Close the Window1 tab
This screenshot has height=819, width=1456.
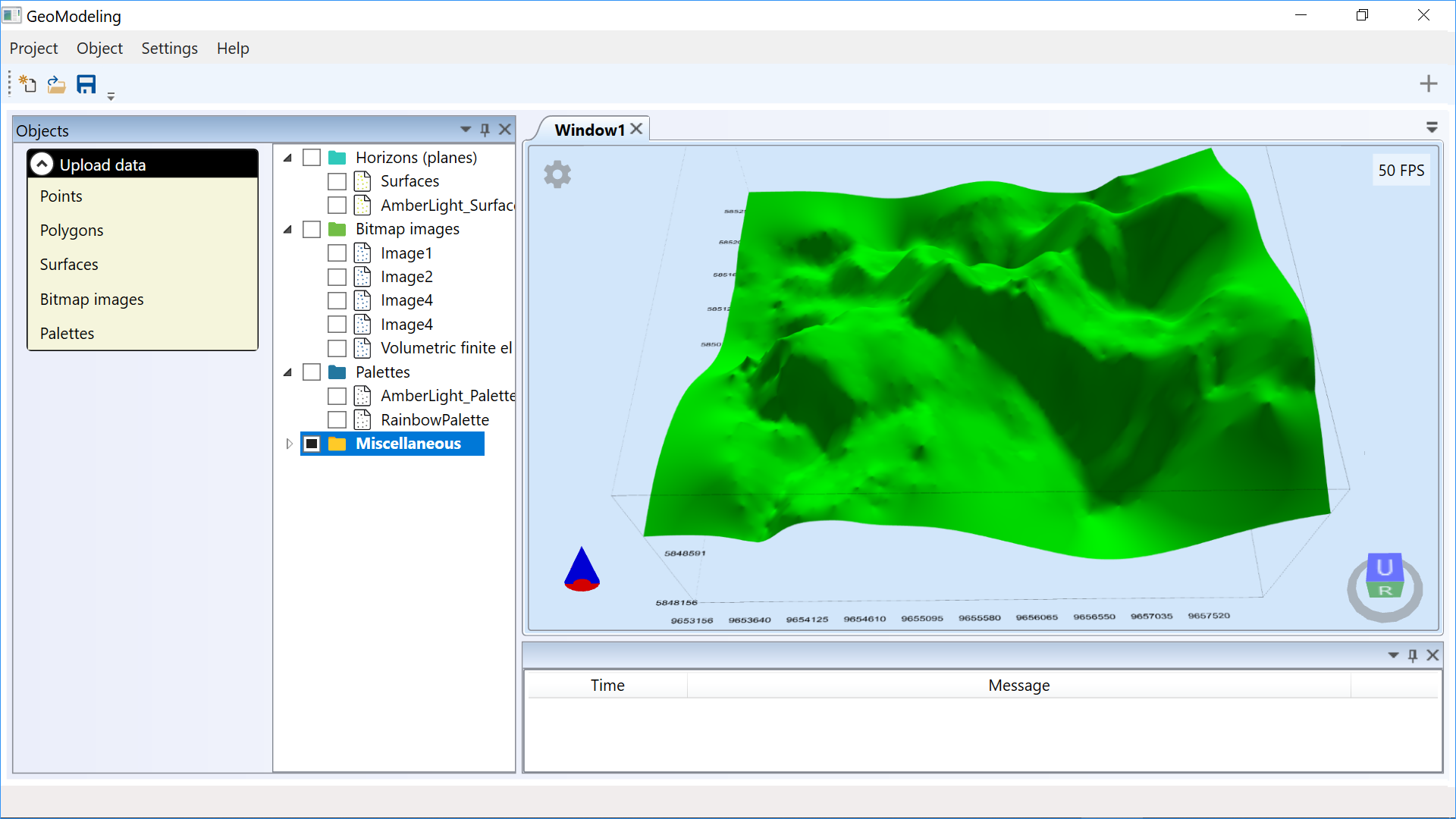point(637,129)
